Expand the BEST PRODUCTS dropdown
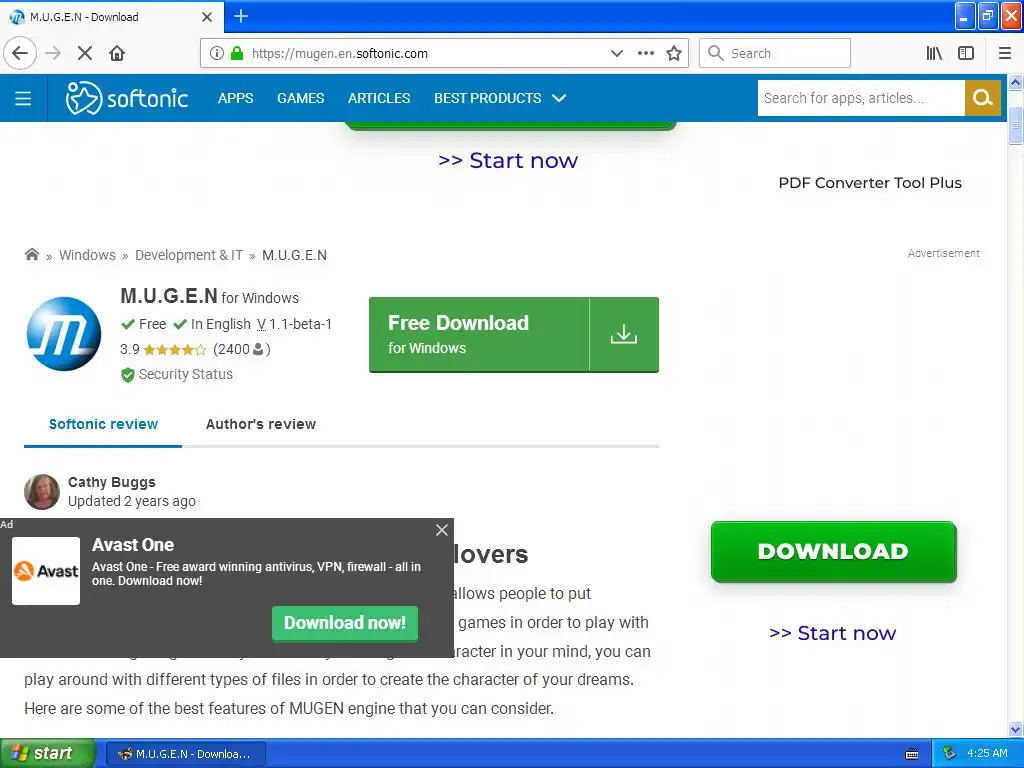 (x=500, y=98)
